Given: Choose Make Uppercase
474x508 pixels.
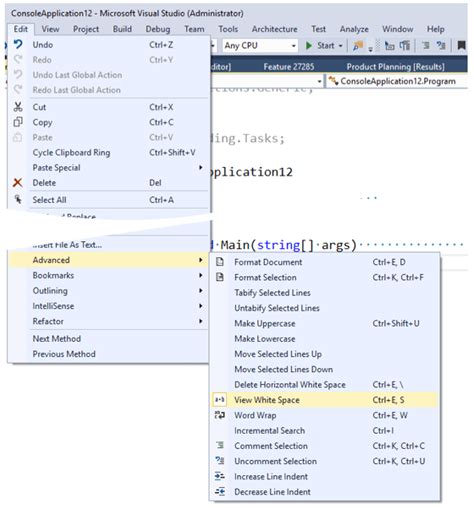Looking at the screenshot, I should (324, 323).
